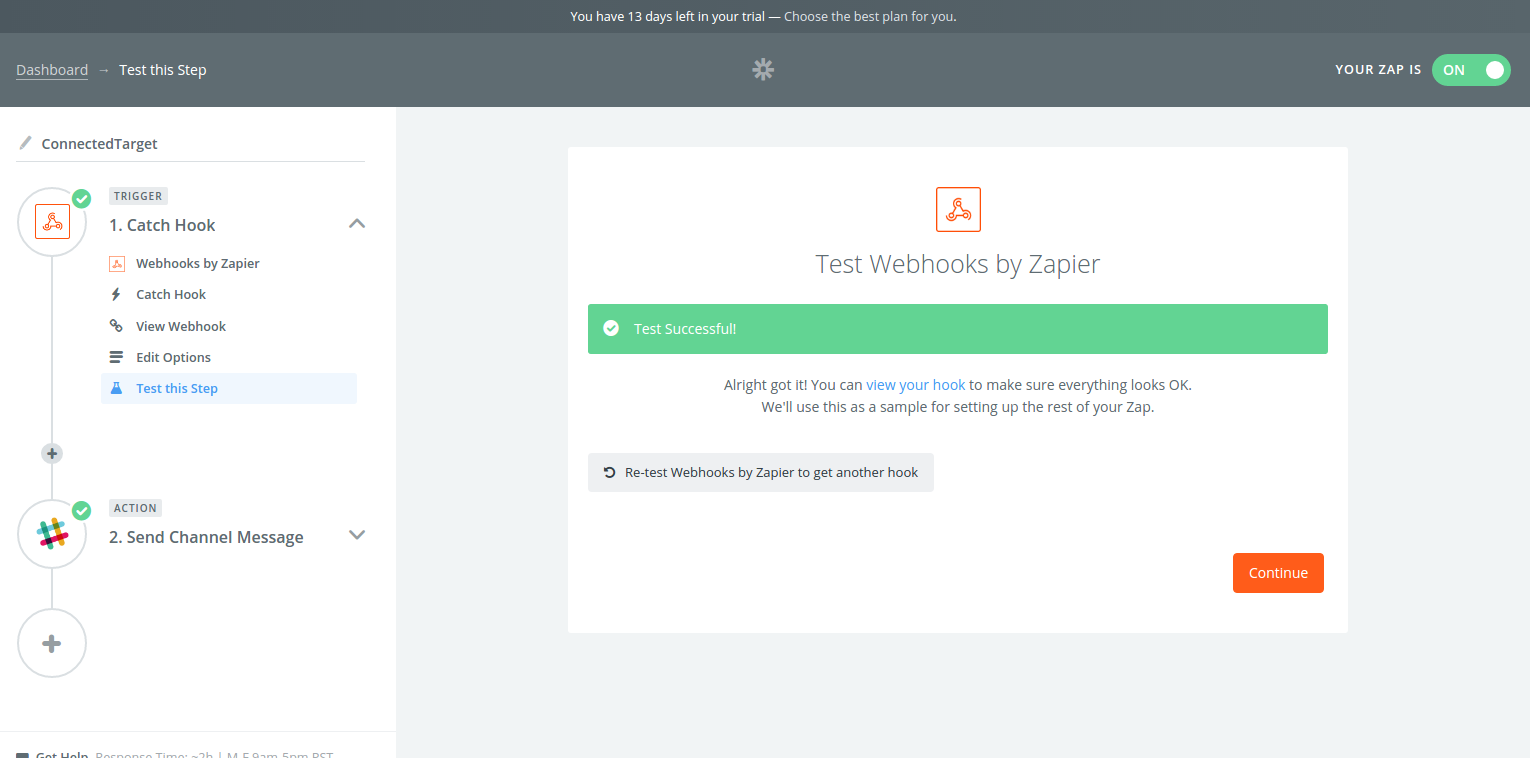Click the webhook icon in step 1 circle
This screenshot has height=758, width=1530.
click(52, 221)
